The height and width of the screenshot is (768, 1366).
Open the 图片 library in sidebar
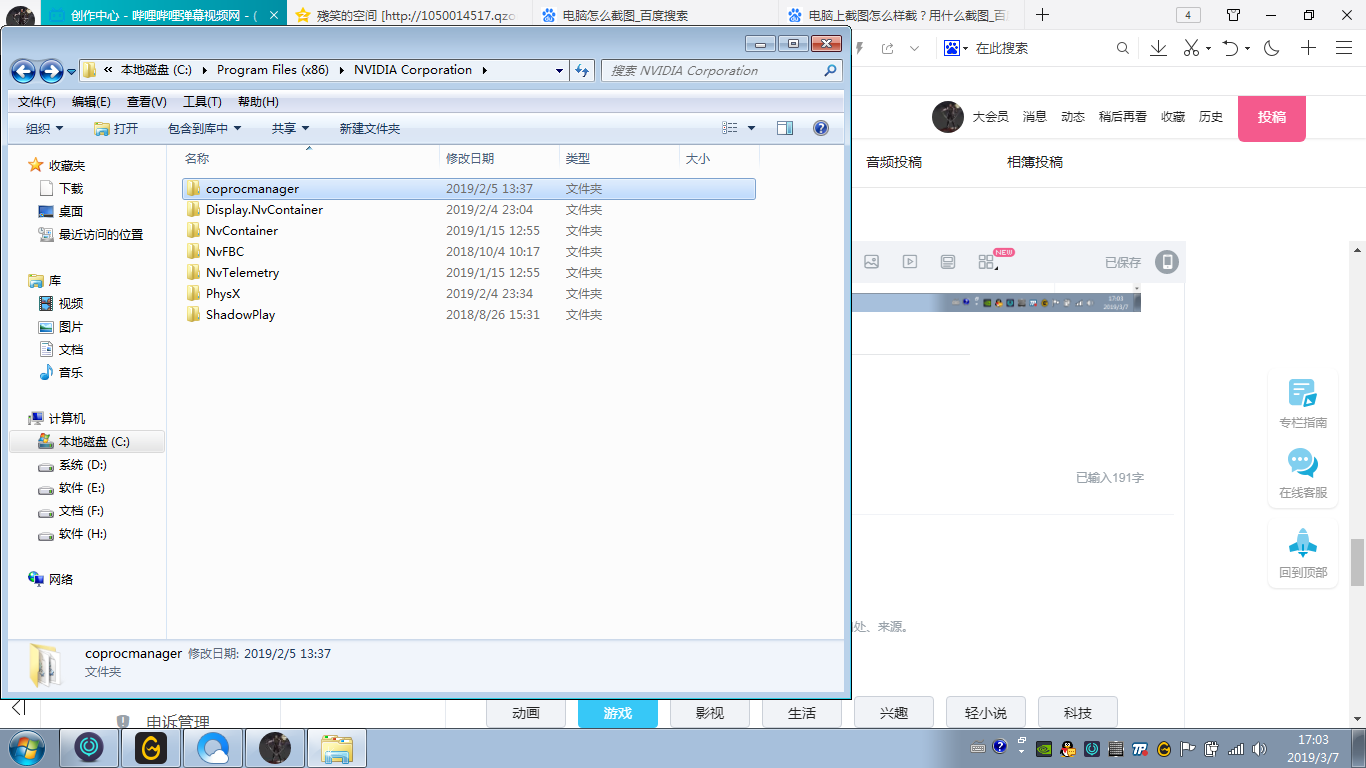[x=71, y=326]
